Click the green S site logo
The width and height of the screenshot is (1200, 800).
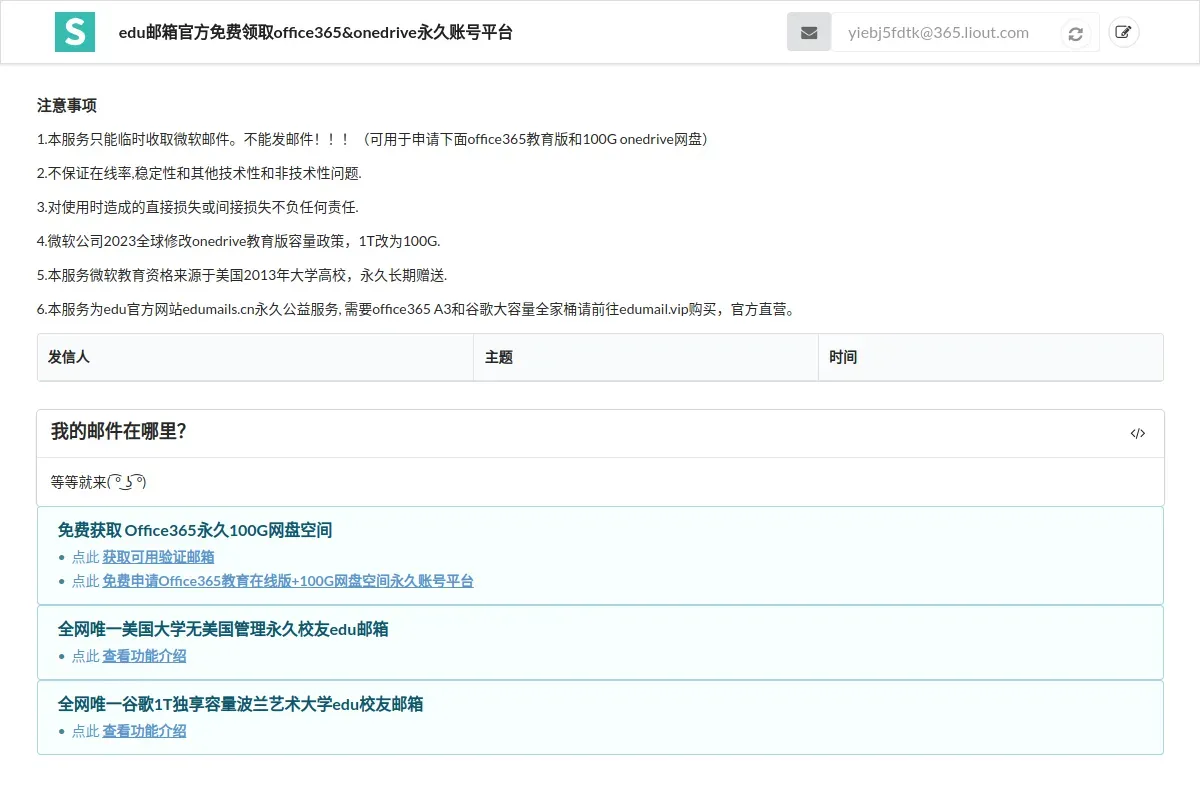coord(74,32)
